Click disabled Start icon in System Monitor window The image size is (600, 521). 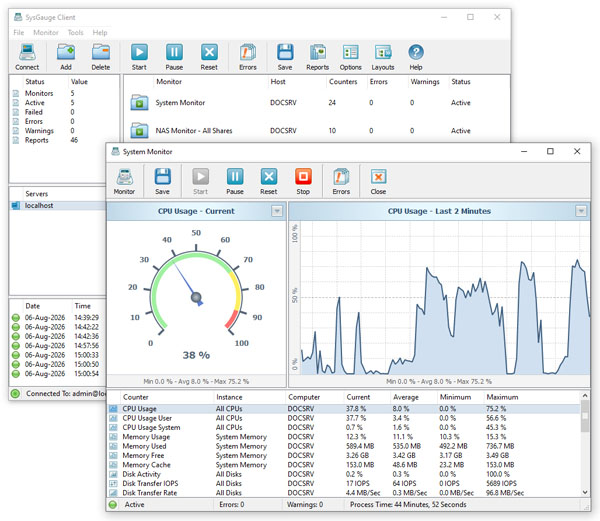click(x=201, y=177)
